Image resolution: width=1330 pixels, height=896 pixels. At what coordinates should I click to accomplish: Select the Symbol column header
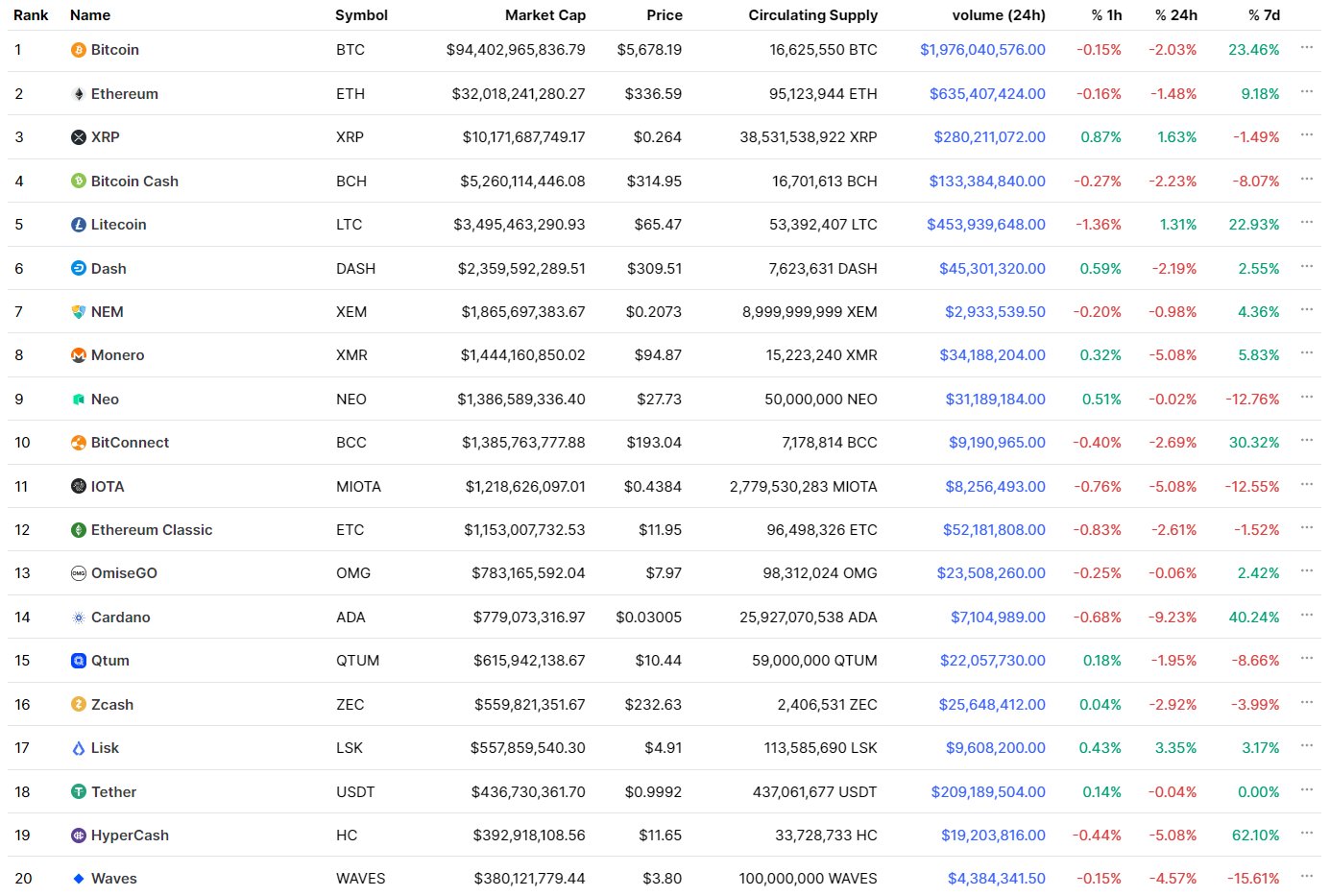[361, 15]
